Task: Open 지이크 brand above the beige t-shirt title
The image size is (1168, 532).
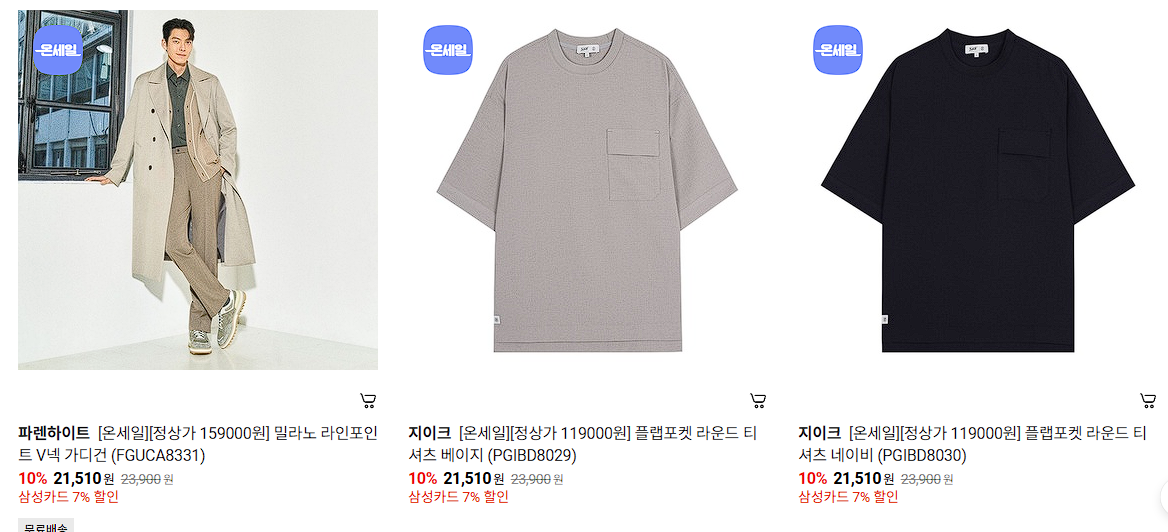Action: (x=430, y=432)
